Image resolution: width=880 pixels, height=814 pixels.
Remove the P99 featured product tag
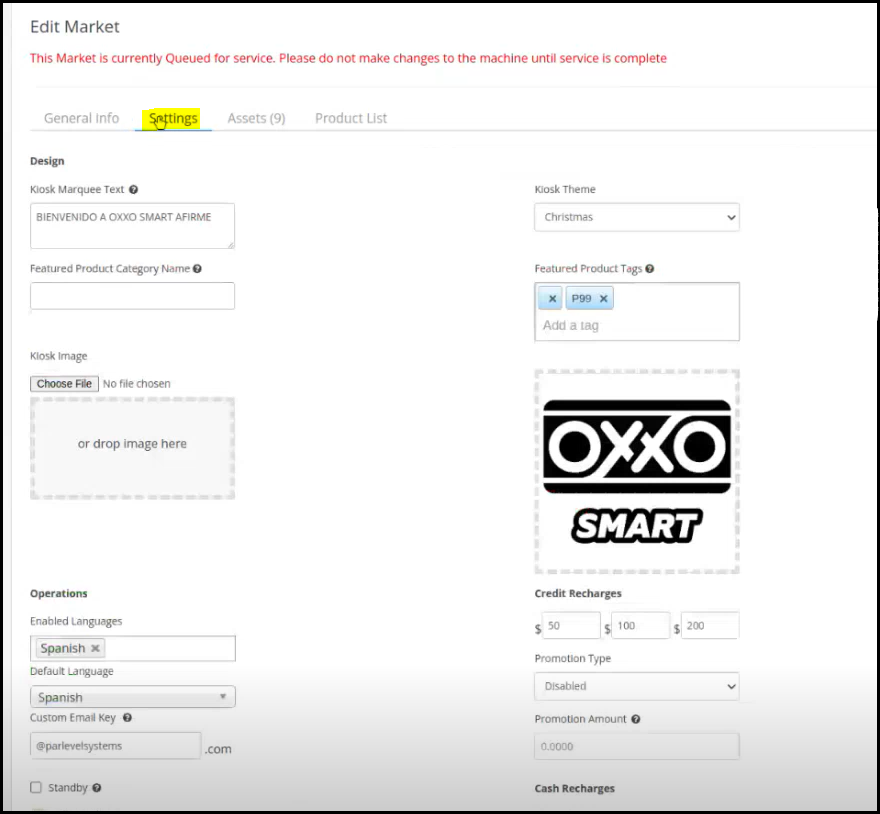603,299
